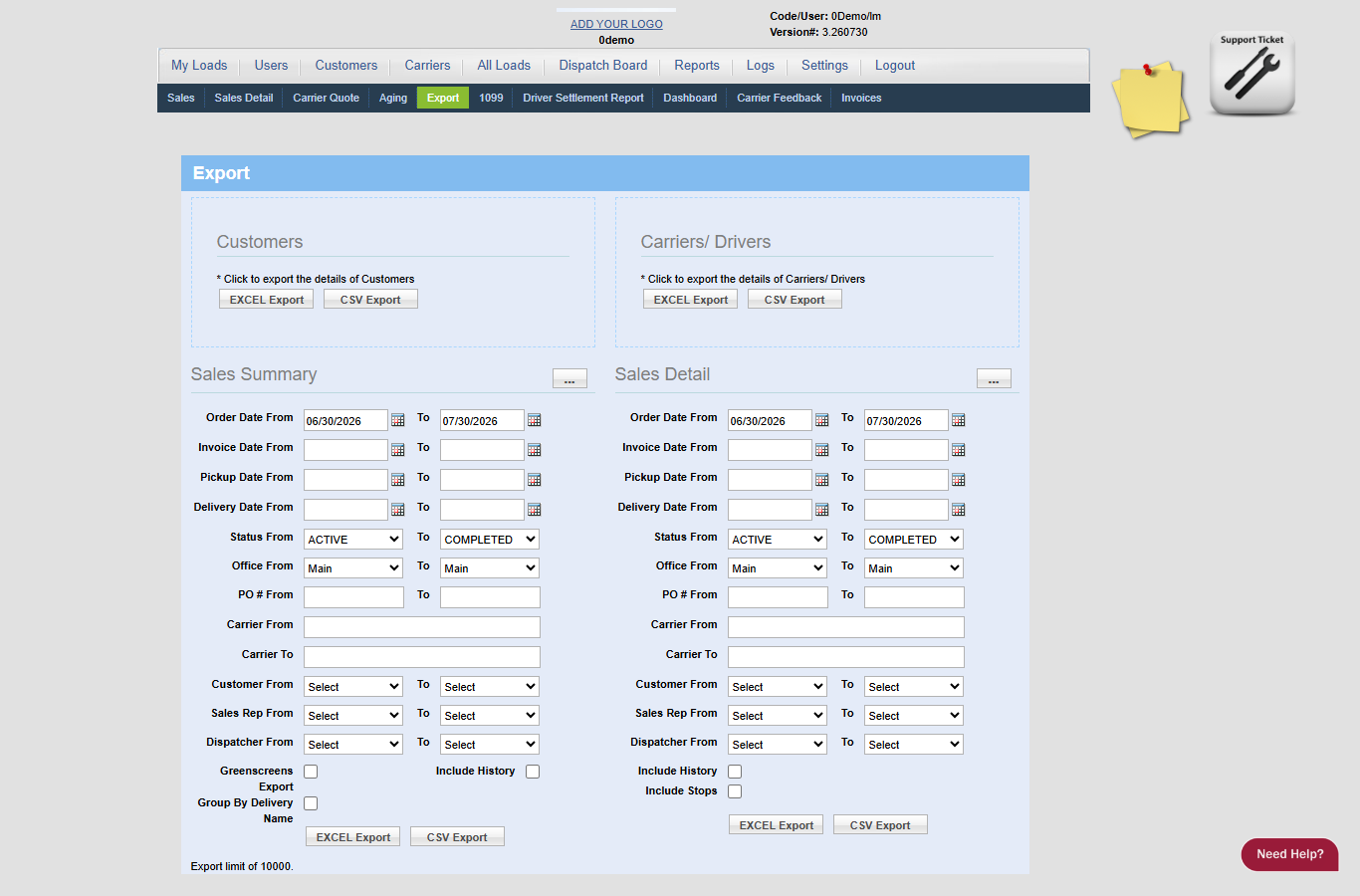
Task: Open Sales Summary Status To COMPLETED dropdown
Action: click(x=490, y=539)
